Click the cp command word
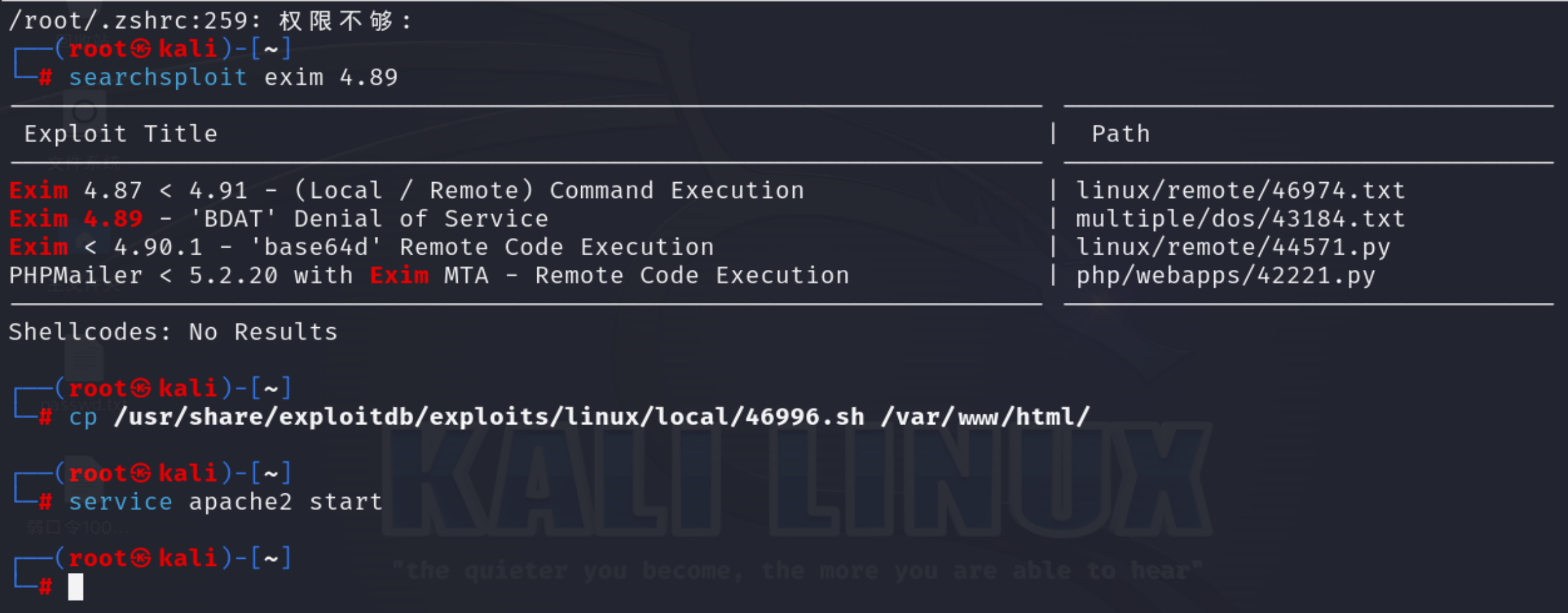Viewport: 1568px width, 613px height. coord(83,417)
